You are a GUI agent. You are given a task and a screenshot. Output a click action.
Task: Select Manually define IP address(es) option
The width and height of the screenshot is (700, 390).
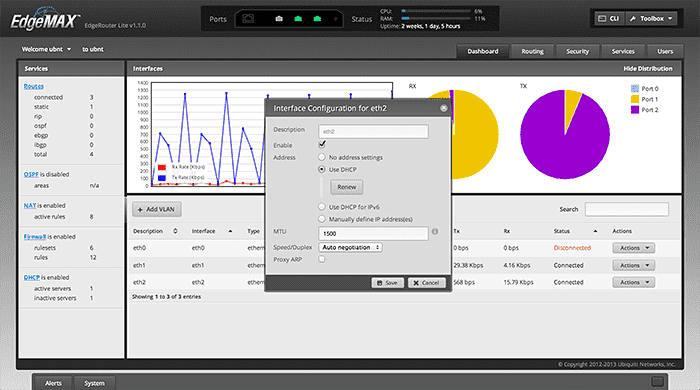point(321,219)
